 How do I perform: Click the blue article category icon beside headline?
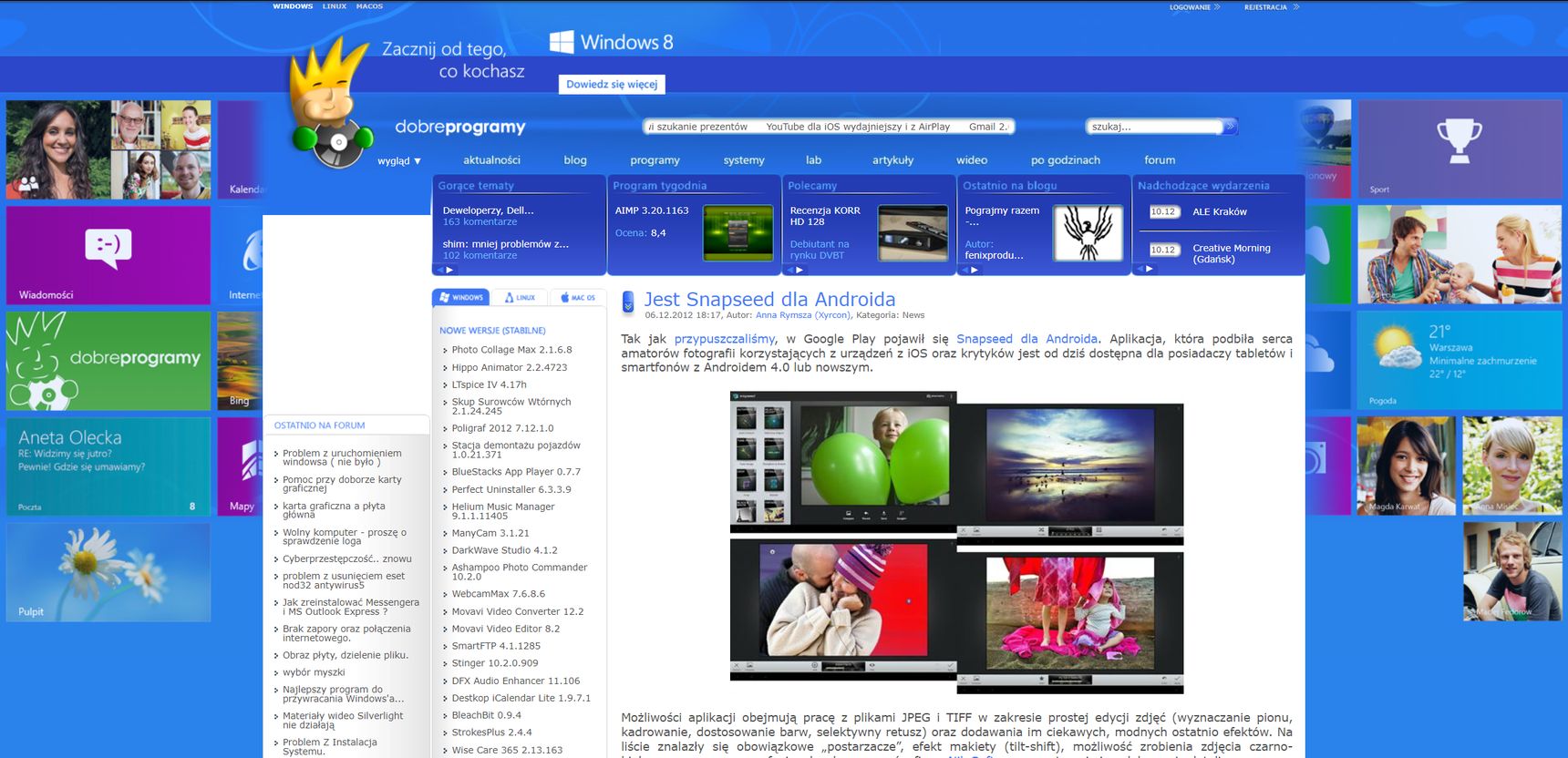point(627,302)
